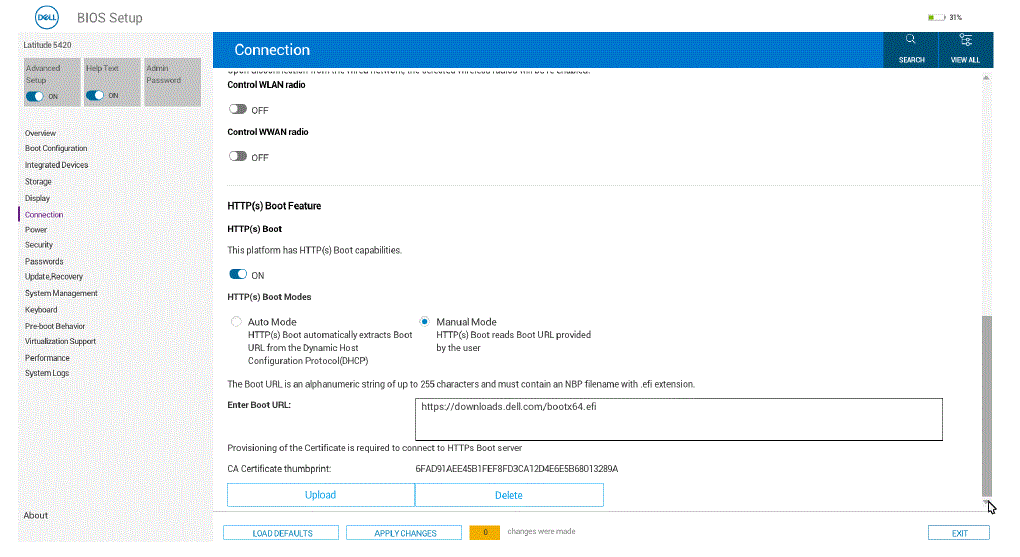Toggle Advanced Setup switch

click(x=34, y=96)
